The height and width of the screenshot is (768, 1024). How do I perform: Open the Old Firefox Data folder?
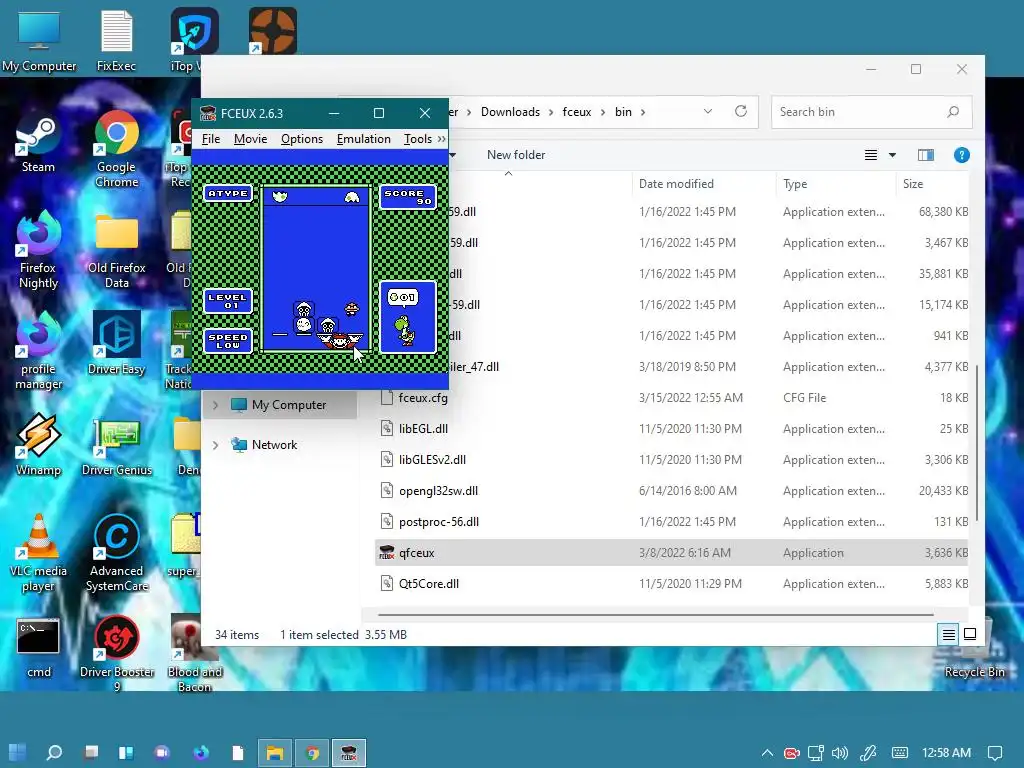point(116,251)
